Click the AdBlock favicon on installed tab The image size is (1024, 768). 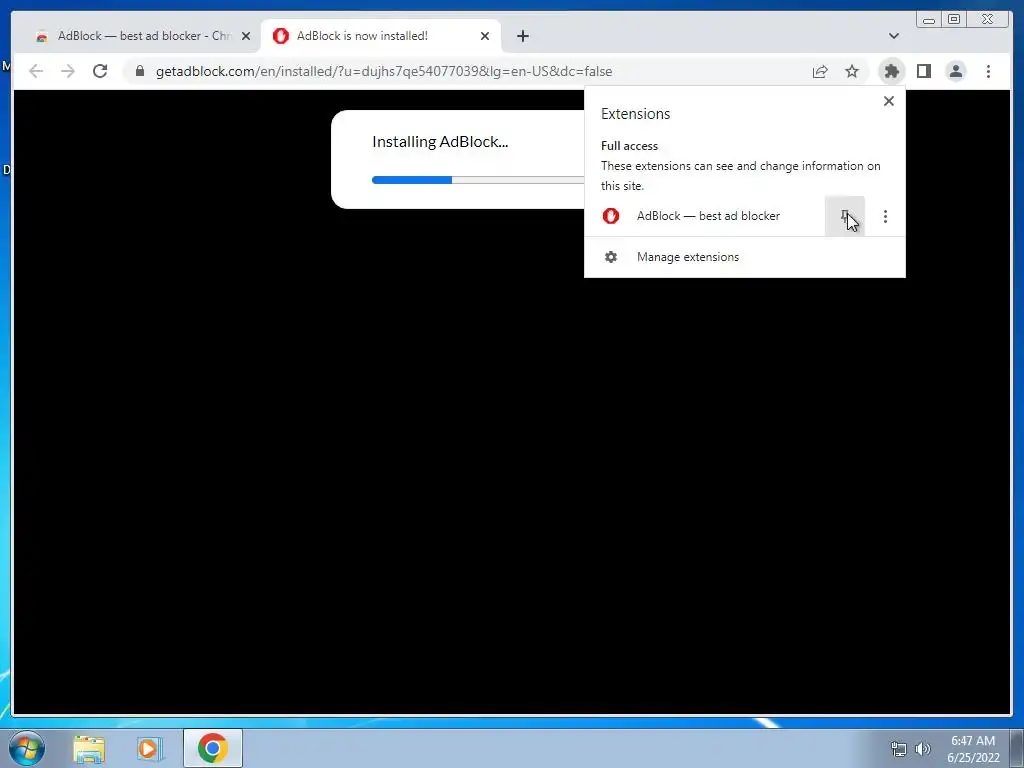[280, 36]
